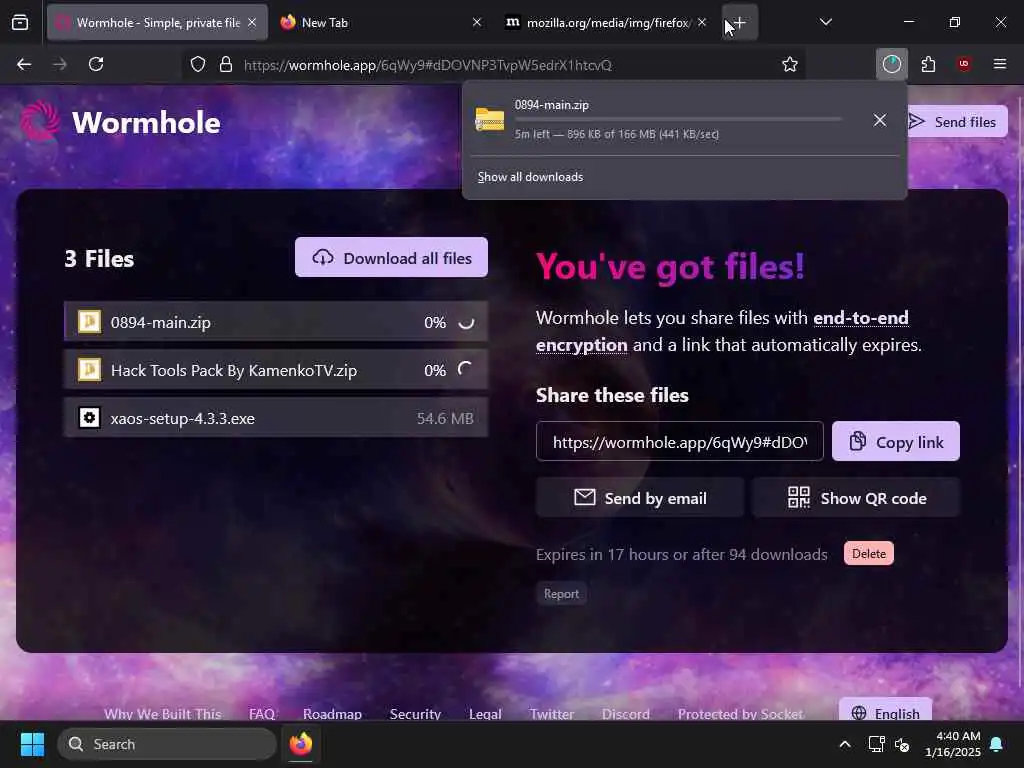The height and width of the screenshot is (768, 1024).
Task: Click the end-to-end encryption link
Action: [x=722, y=331]
